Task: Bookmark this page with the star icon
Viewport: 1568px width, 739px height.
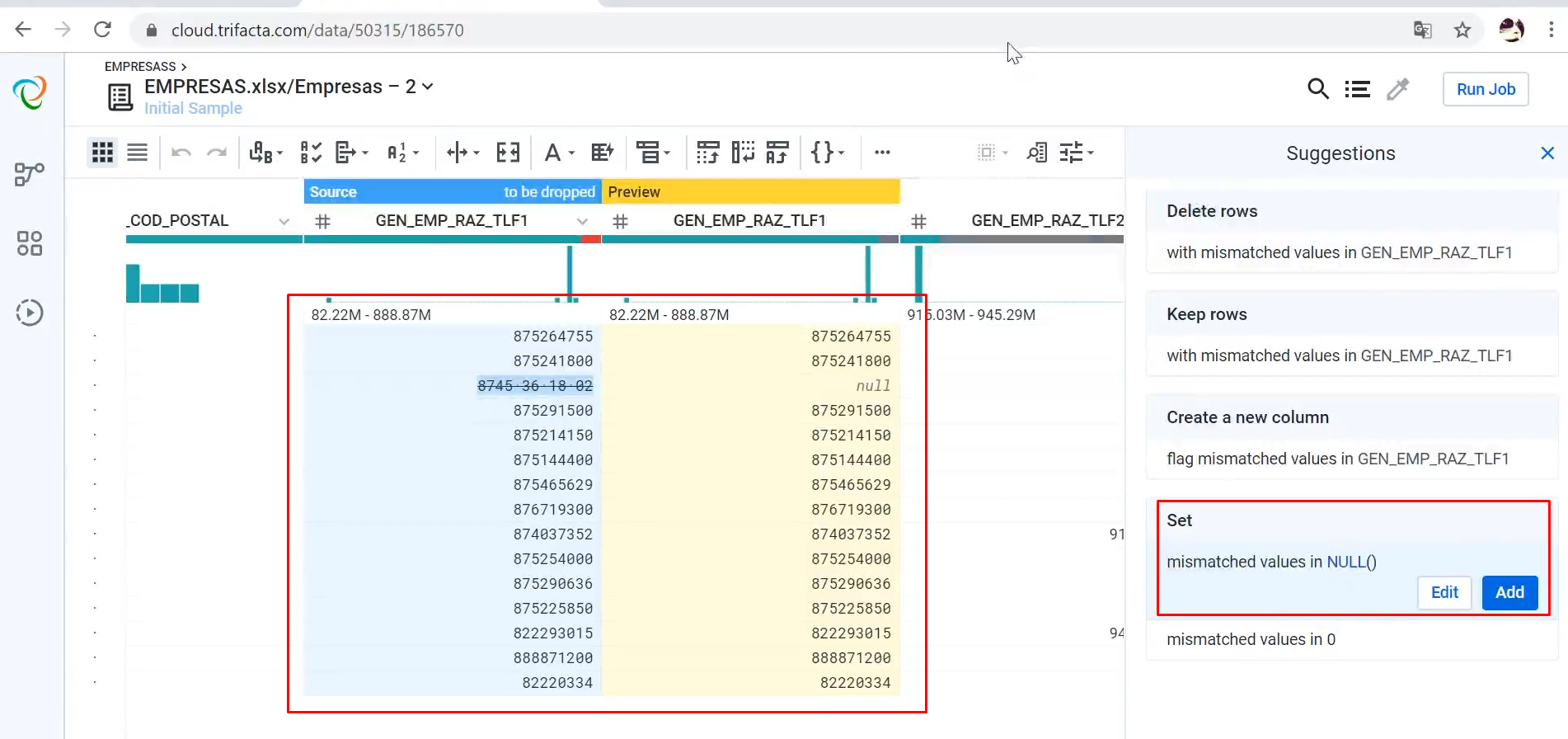Action: 1462,31
